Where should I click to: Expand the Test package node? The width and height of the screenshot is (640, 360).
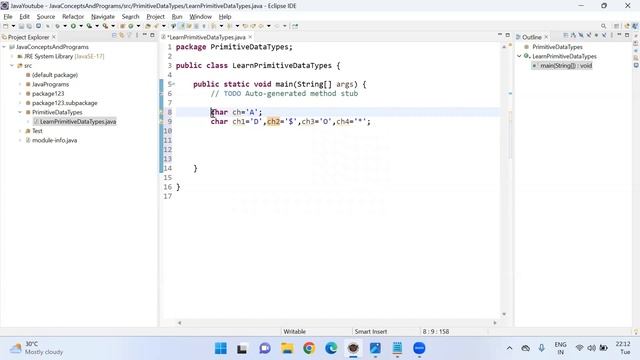[20, 131]
